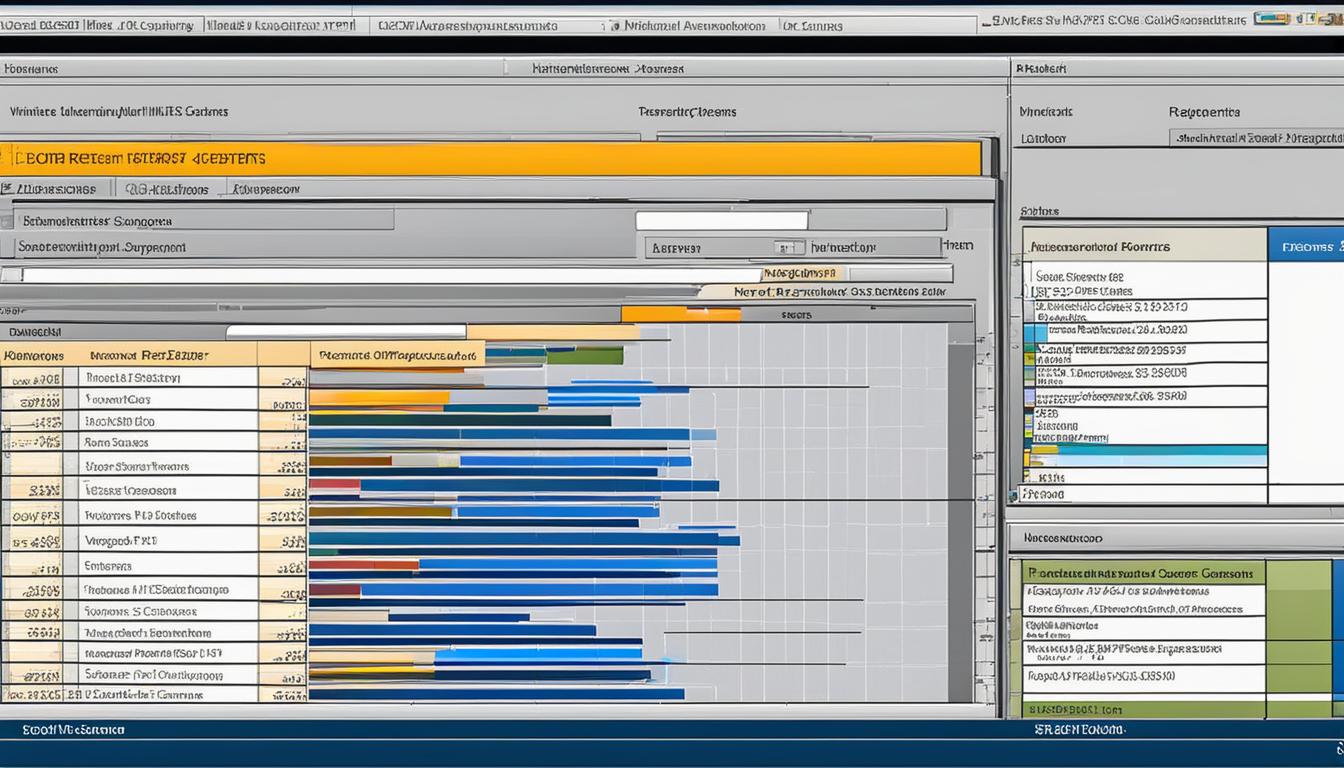
Task: Click the long white input field above the chart
Action: point(390,274)
